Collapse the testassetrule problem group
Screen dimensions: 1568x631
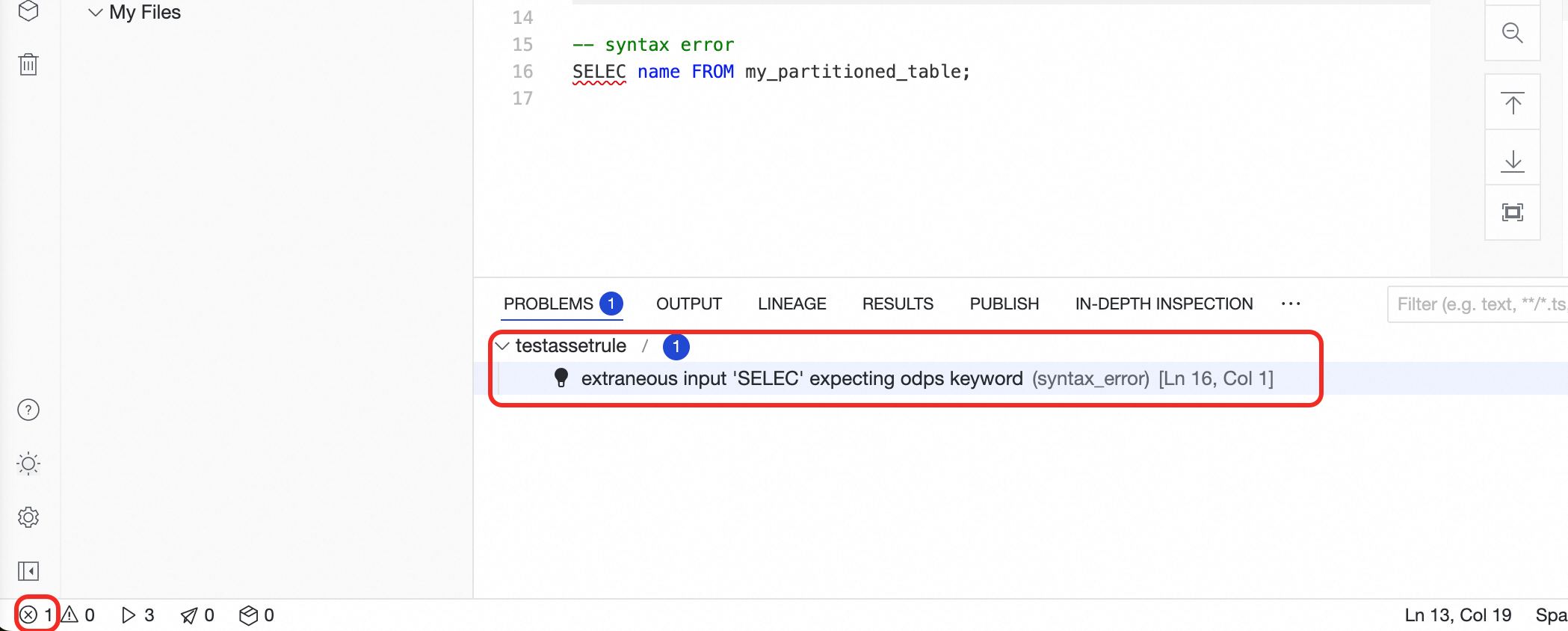[x=502, y=345]
